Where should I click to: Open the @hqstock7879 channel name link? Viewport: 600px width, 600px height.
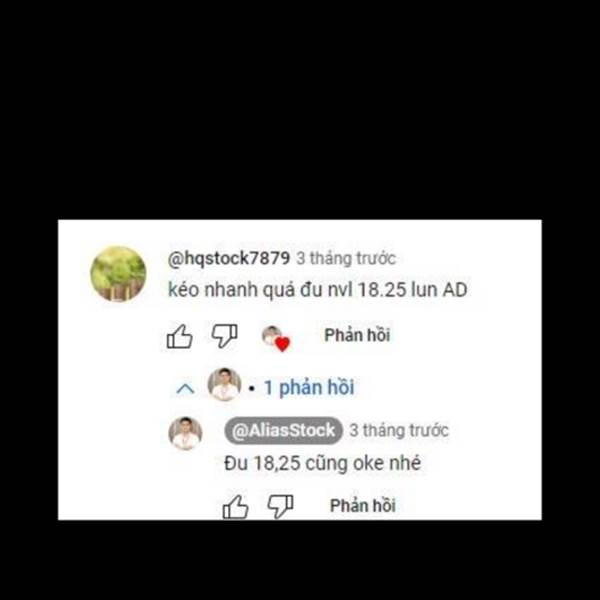[229, 258]
